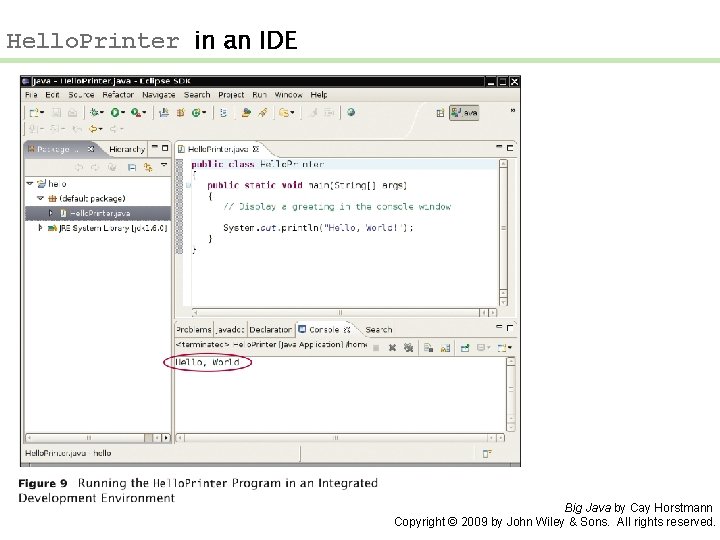Screen dimensions: 720x540
Task: Go back with the yellow Back arrow
Action: tap(93, 129)
